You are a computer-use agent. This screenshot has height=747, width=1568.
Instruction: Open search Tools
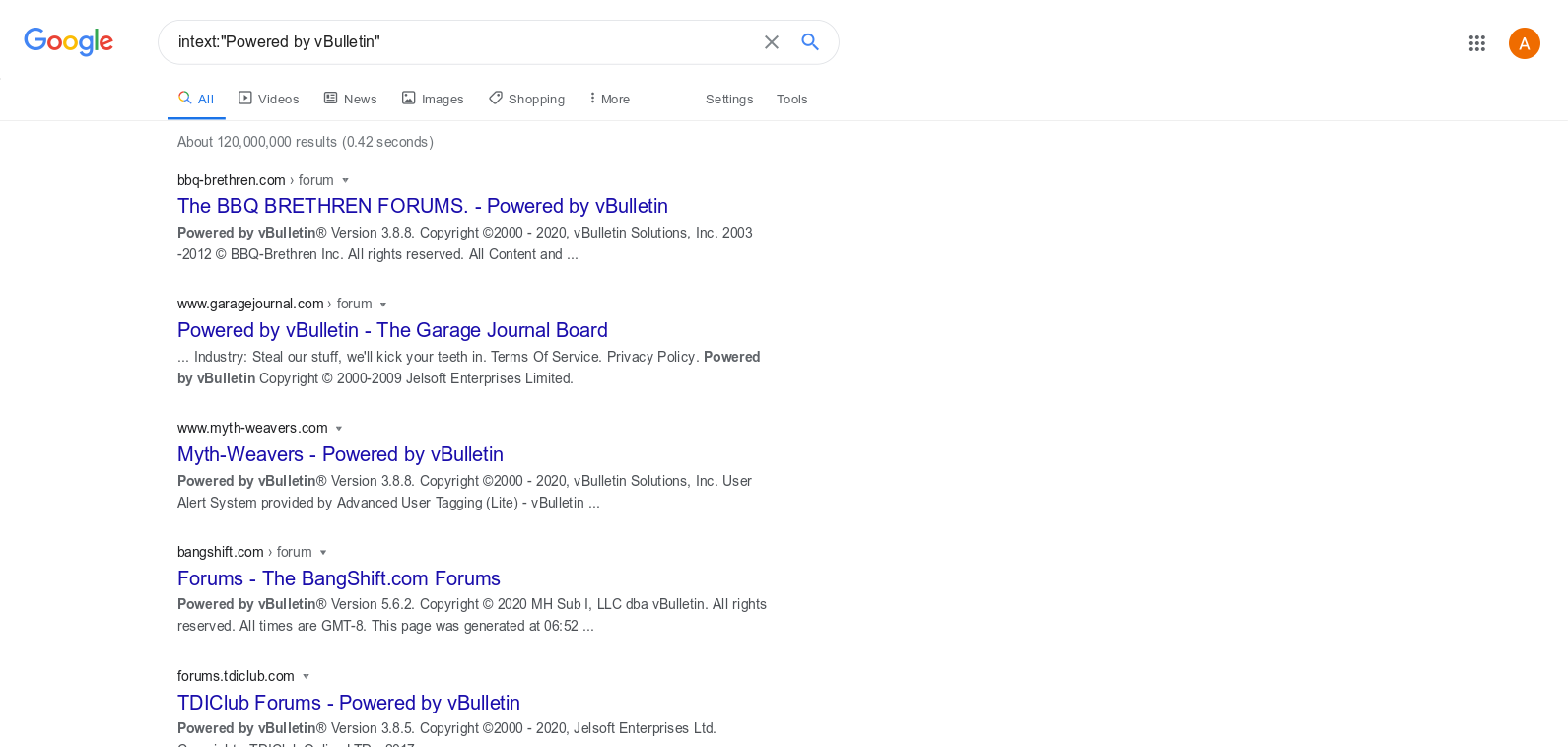(x=791, y=99)
